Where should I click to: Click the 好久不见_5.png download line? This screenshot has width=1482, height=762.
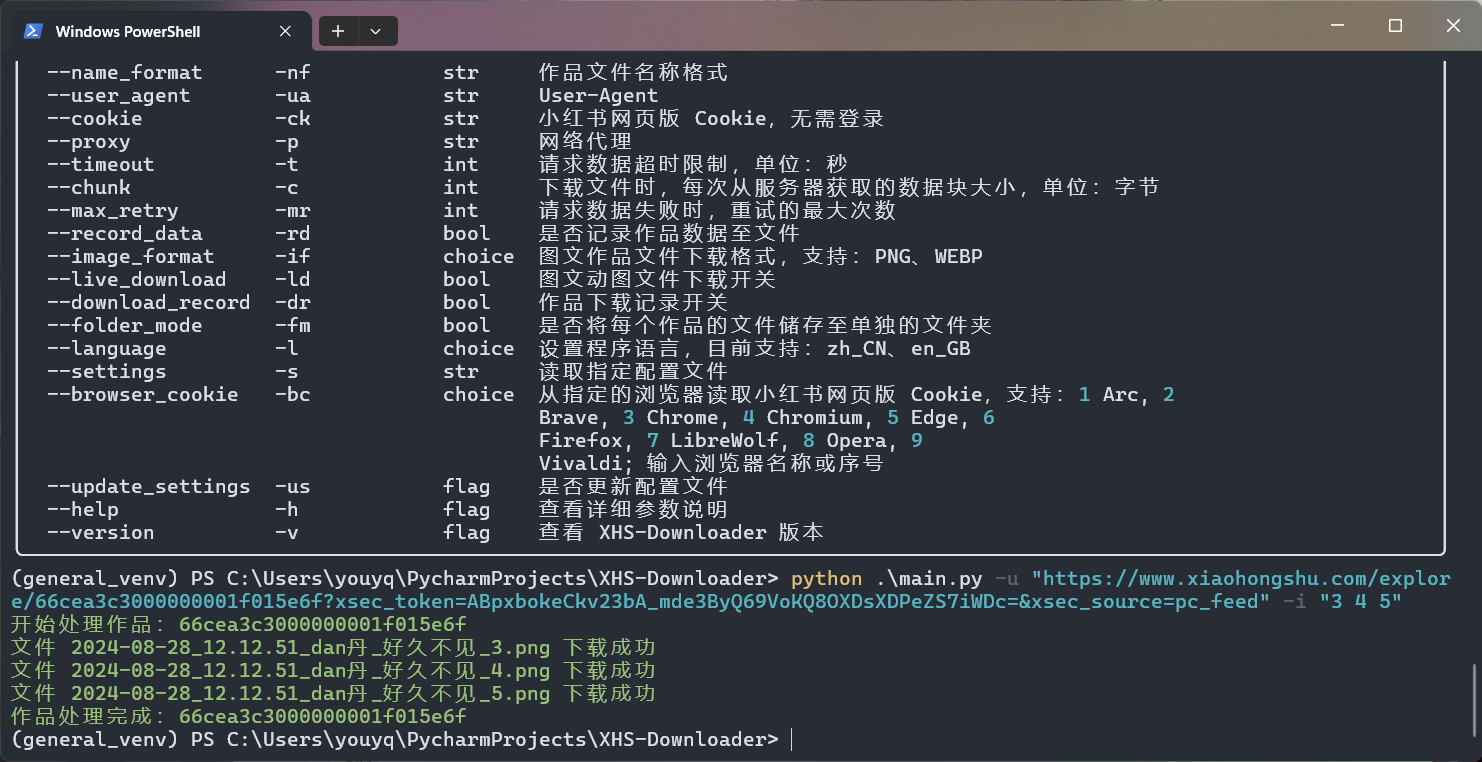(332, 694)
